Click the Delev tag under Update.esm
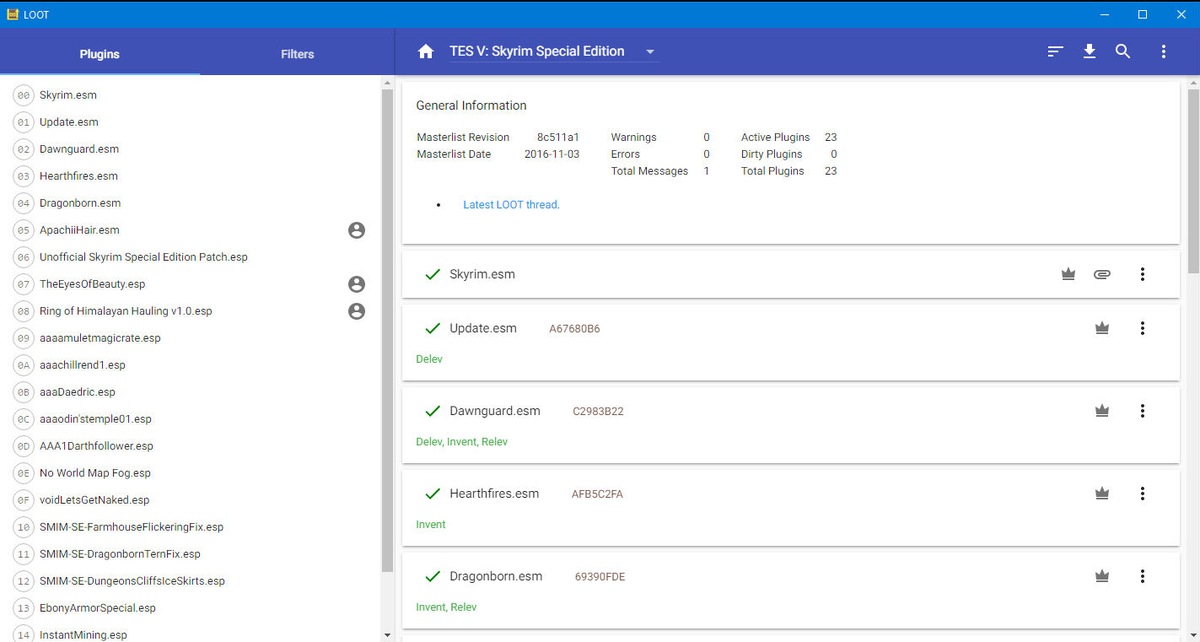The height and width of the screenshot is (642, 1200). 429,359
